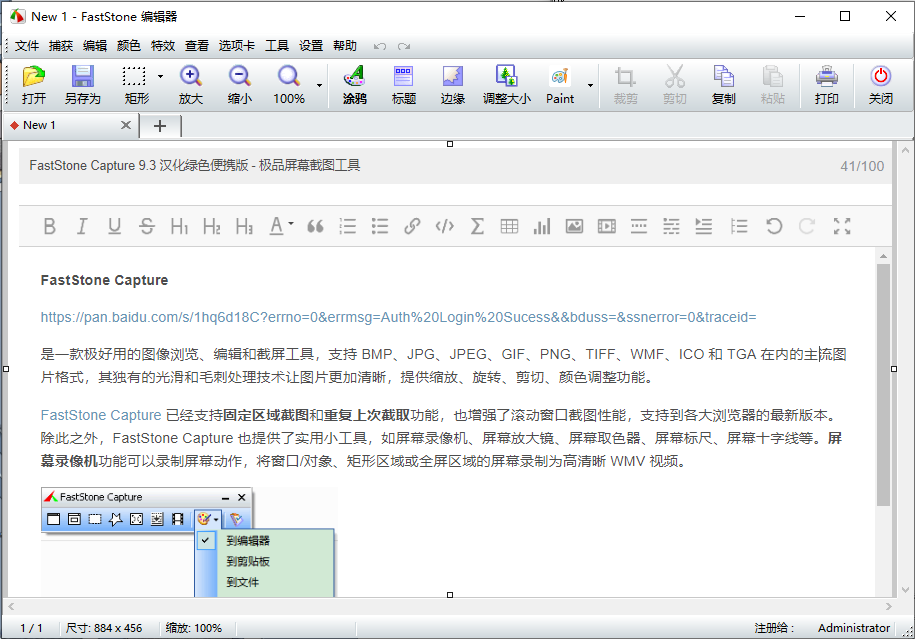Viewport: 915px width, 639px height.
Task: Open the 捕获 menu
Action: pyautogui.click(x=61, y=46)
